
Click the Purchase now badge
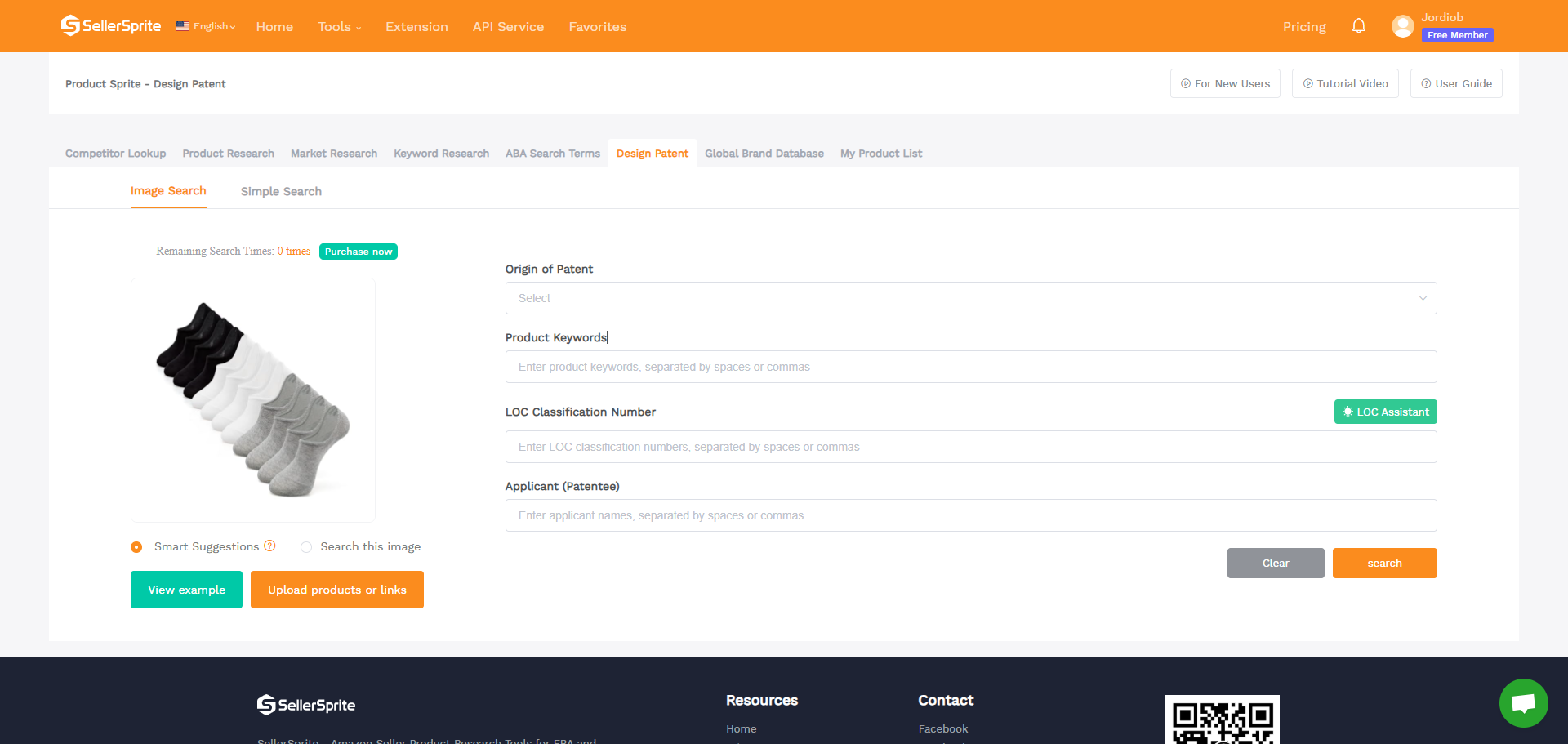359,252
